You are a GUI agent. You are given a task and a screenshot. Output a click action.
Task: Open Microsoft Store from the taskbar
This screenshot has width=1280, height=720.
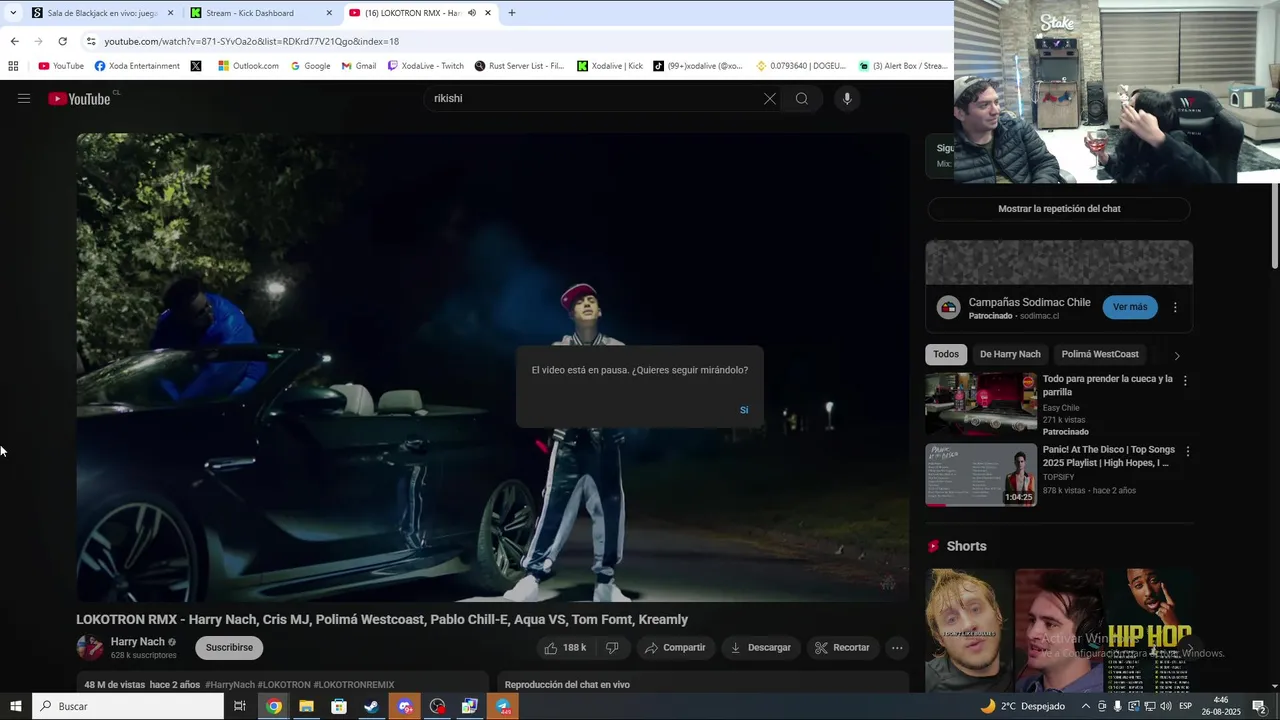point(339,706)
